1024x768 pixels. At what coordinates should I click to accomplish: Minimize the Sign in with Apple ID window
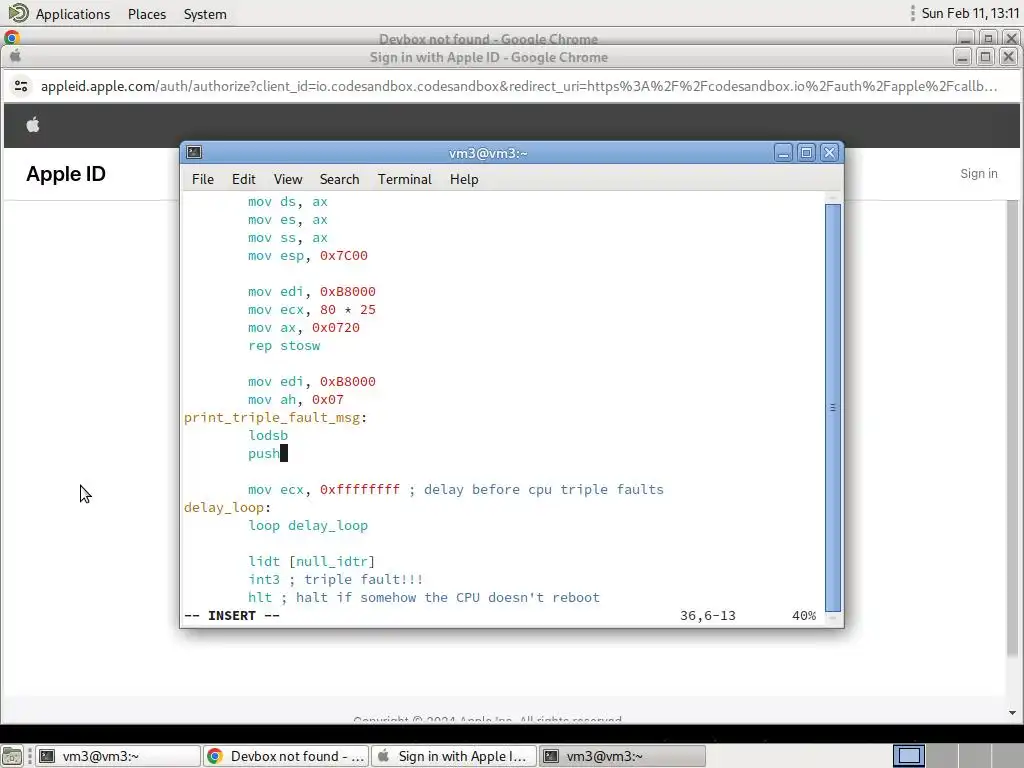click(x=962, y=57)
